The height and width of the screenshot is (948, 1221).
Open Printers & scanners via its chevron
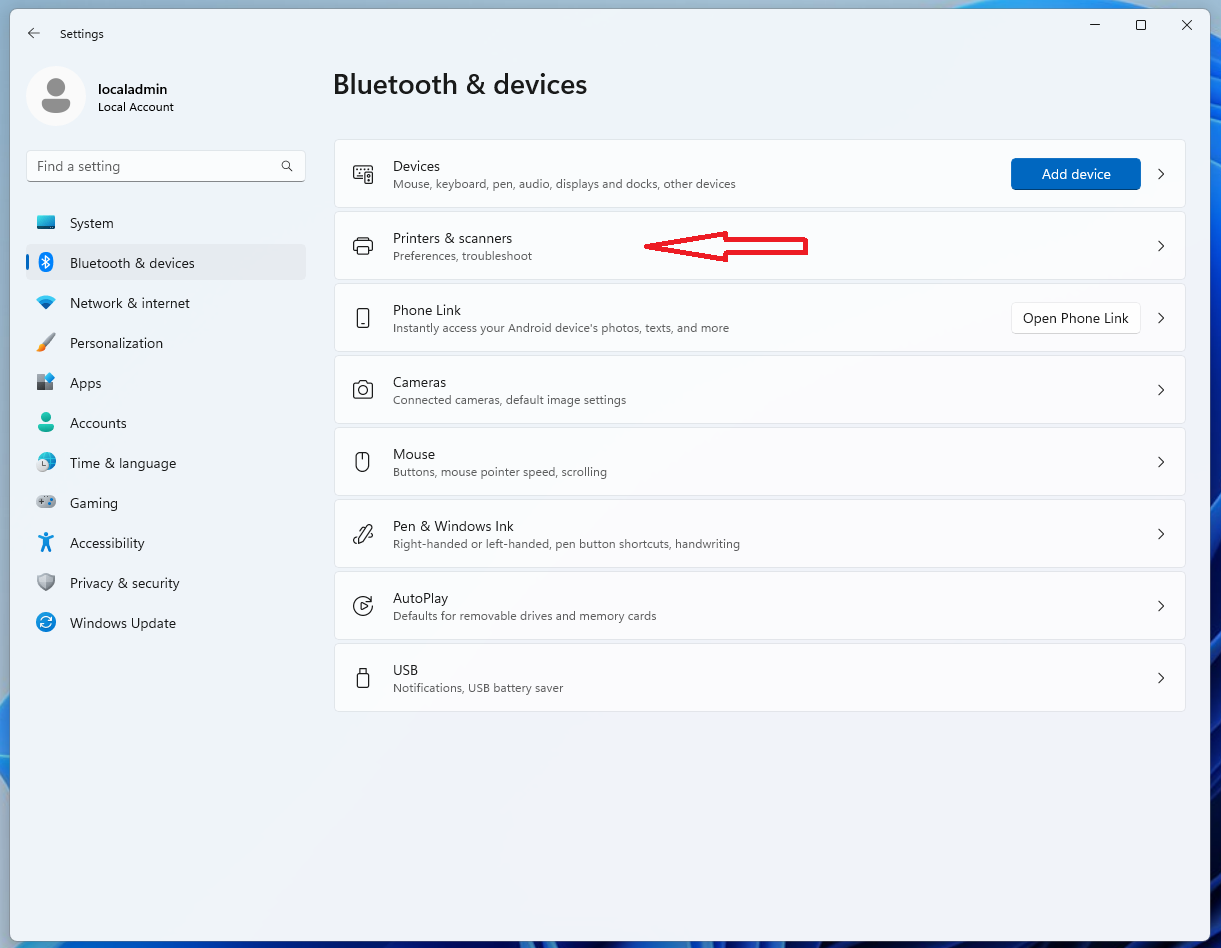[1161, 246]
